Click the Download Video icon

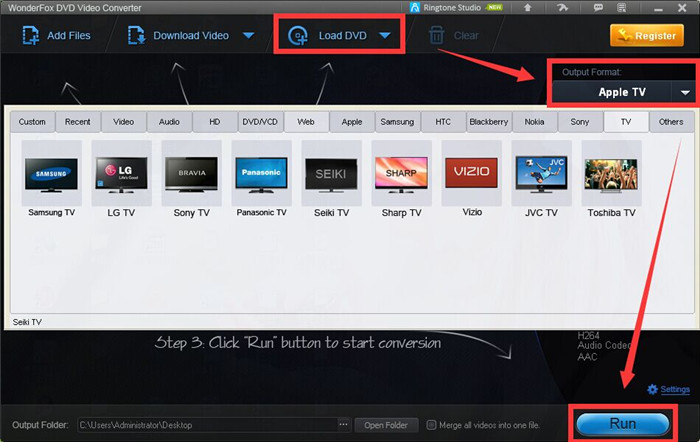point(136,36)
